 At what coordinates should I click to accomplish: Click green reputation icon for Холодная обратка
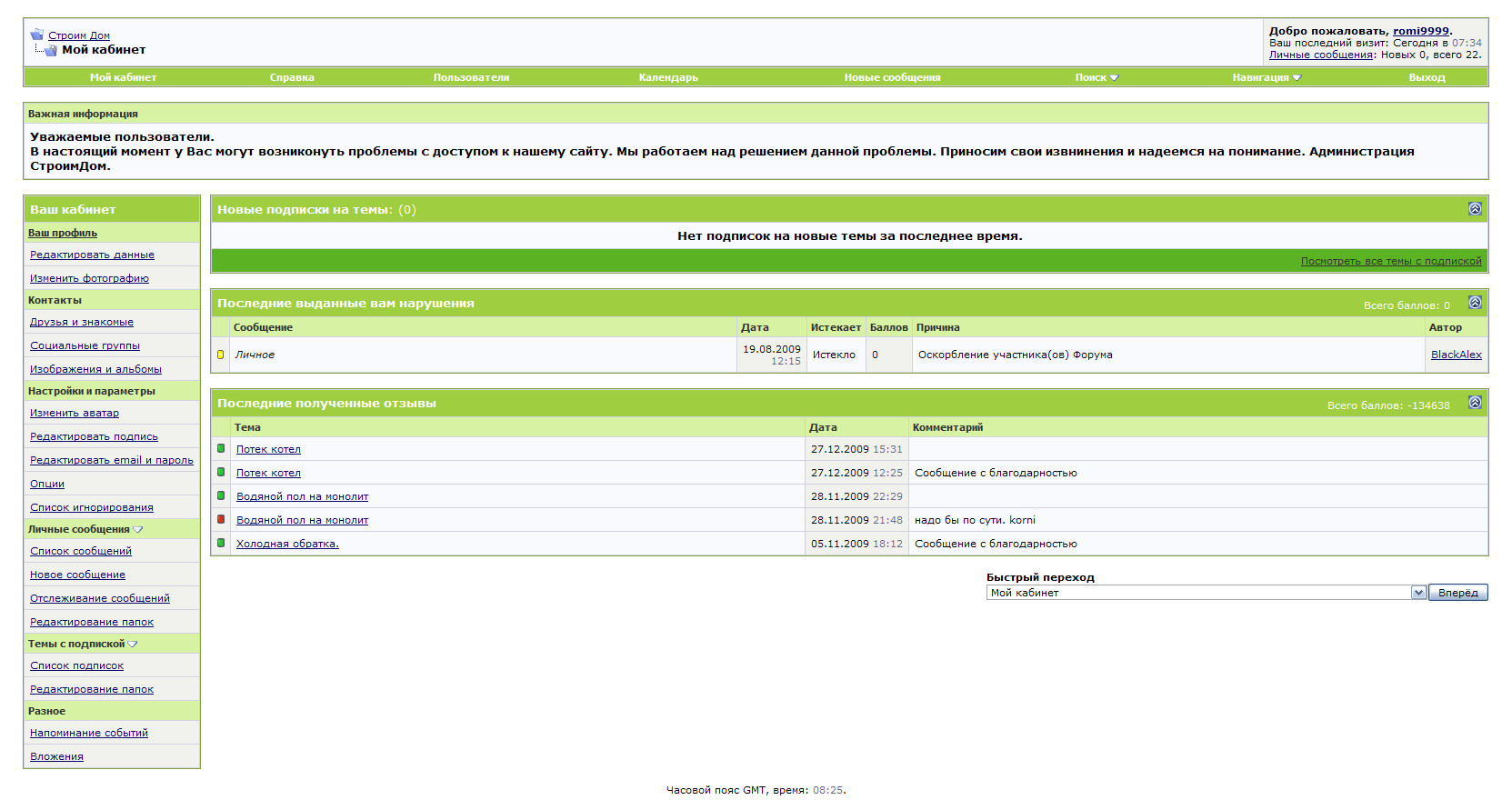[x=221, y=543]
